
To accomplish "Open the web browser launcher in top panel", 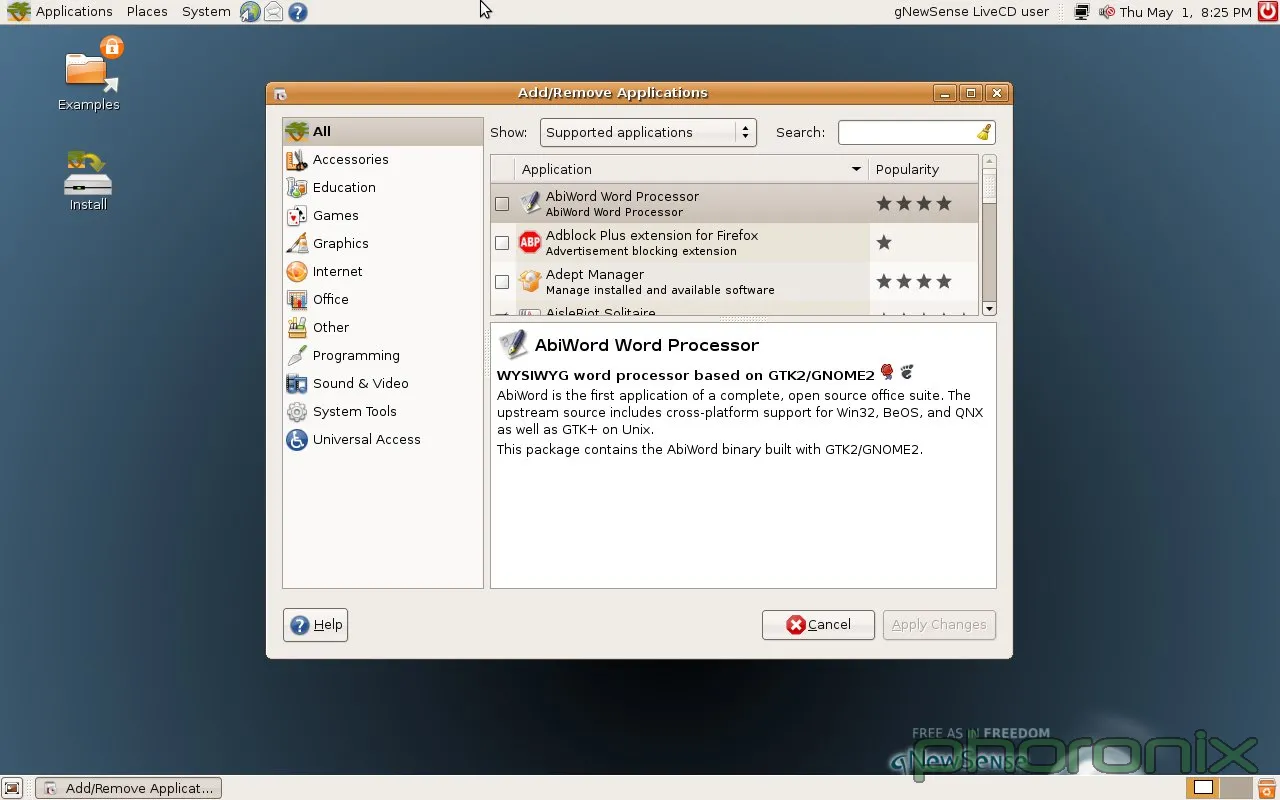I will (250, 12).
